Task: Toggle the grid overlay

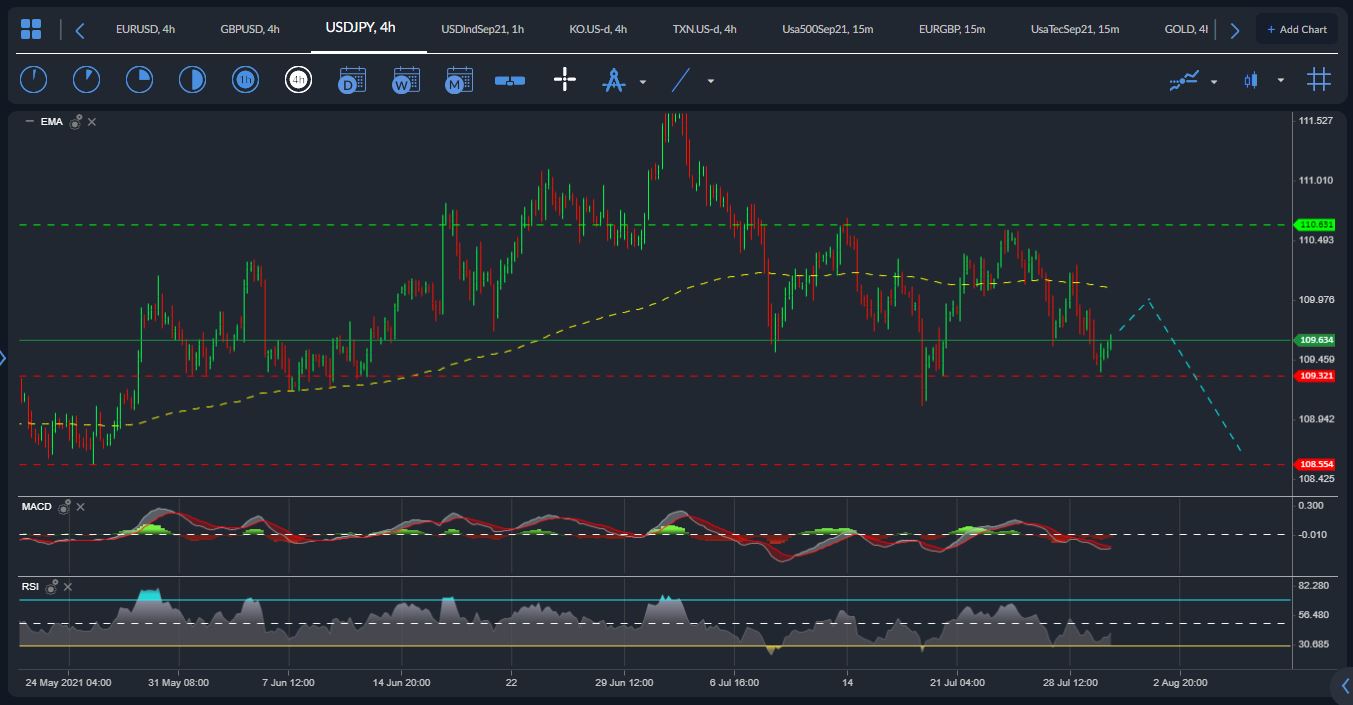Action: (x=1318, y=78)
